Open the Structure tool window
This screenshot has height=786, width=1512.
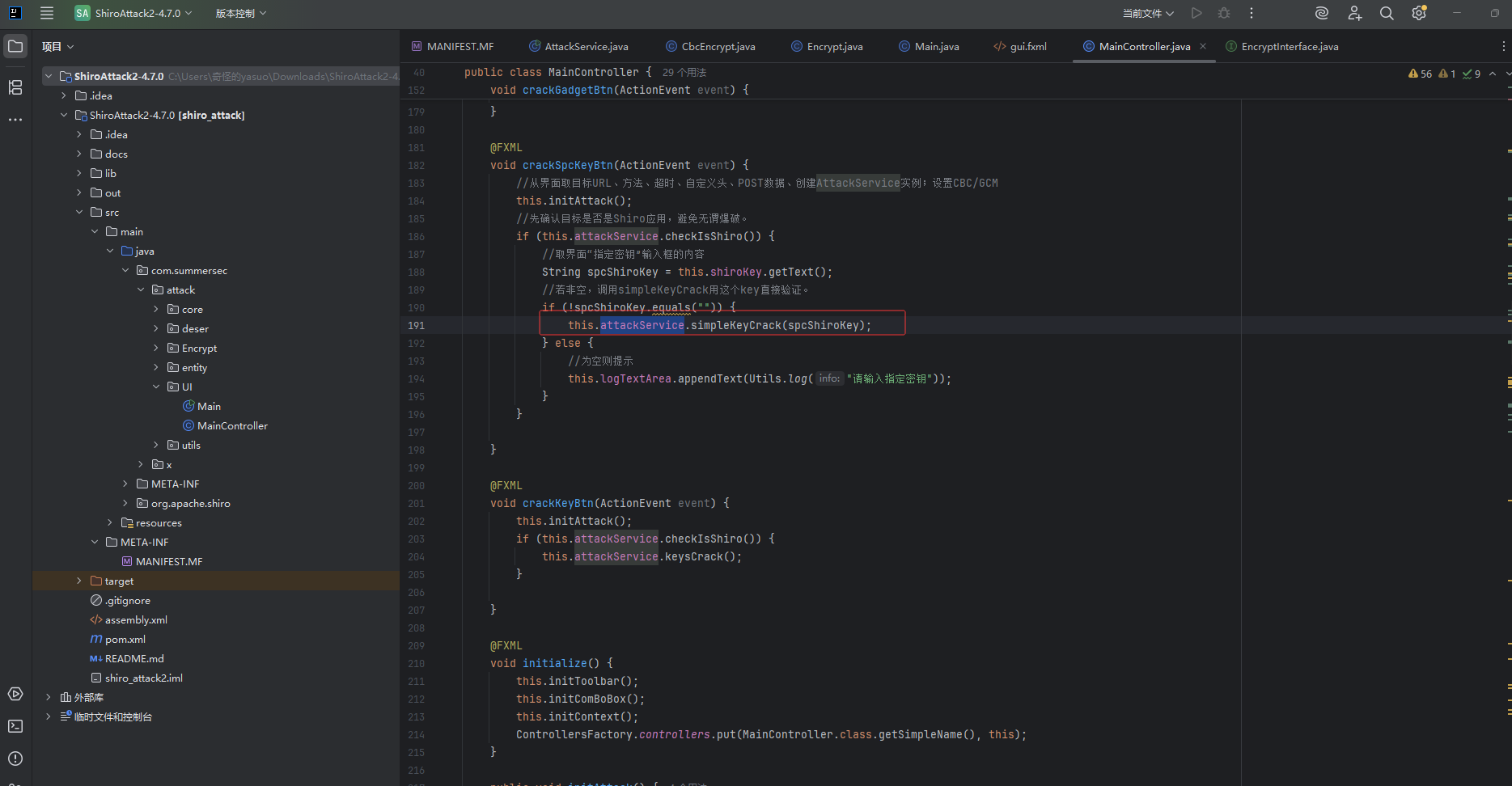click(15, 87)
